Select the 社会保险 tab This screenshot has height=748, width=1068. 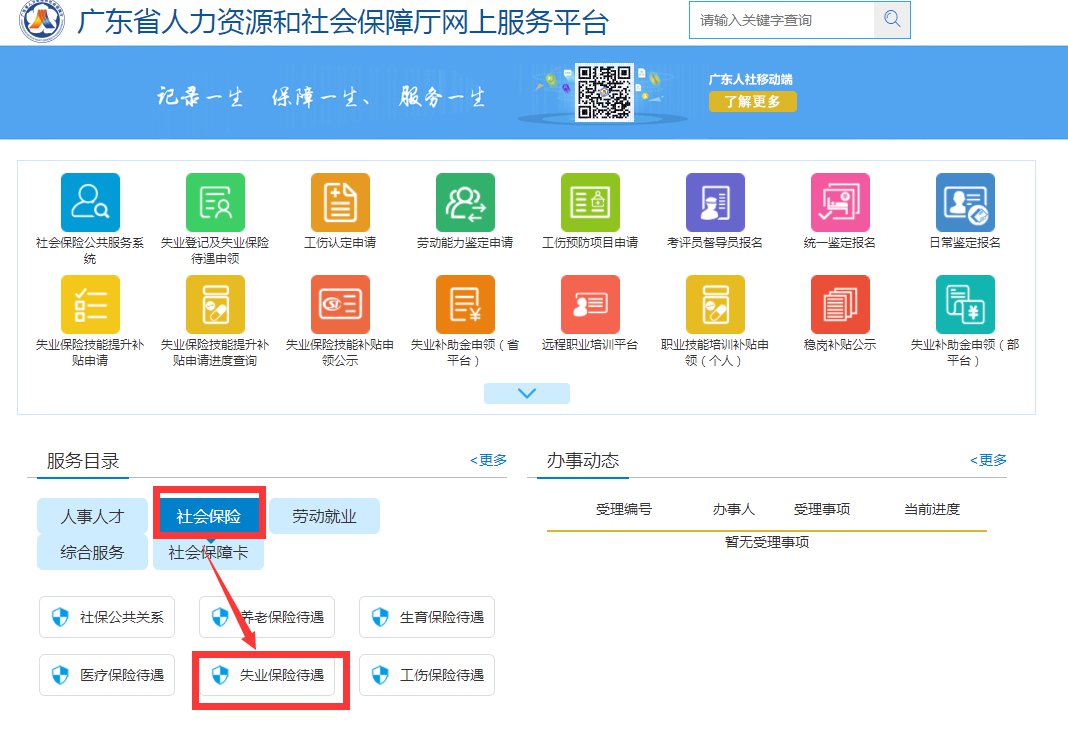click(209, 517)
